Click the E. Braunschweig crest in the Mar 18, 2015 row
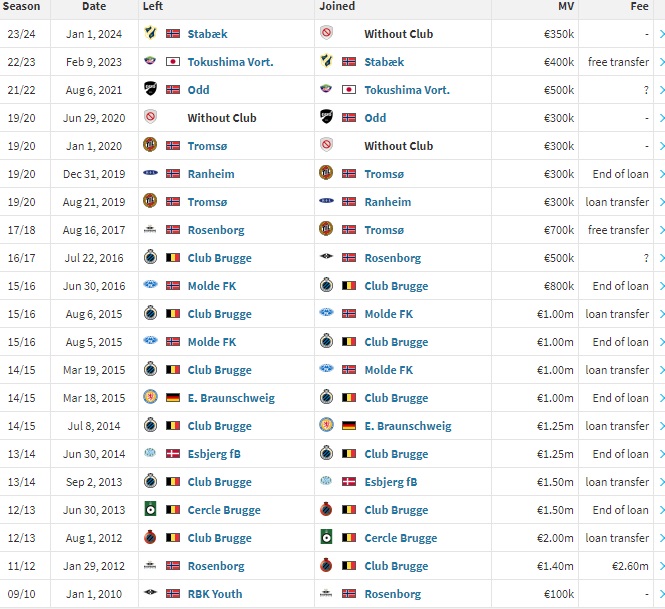665x609 pixels. tap(151, 398)
